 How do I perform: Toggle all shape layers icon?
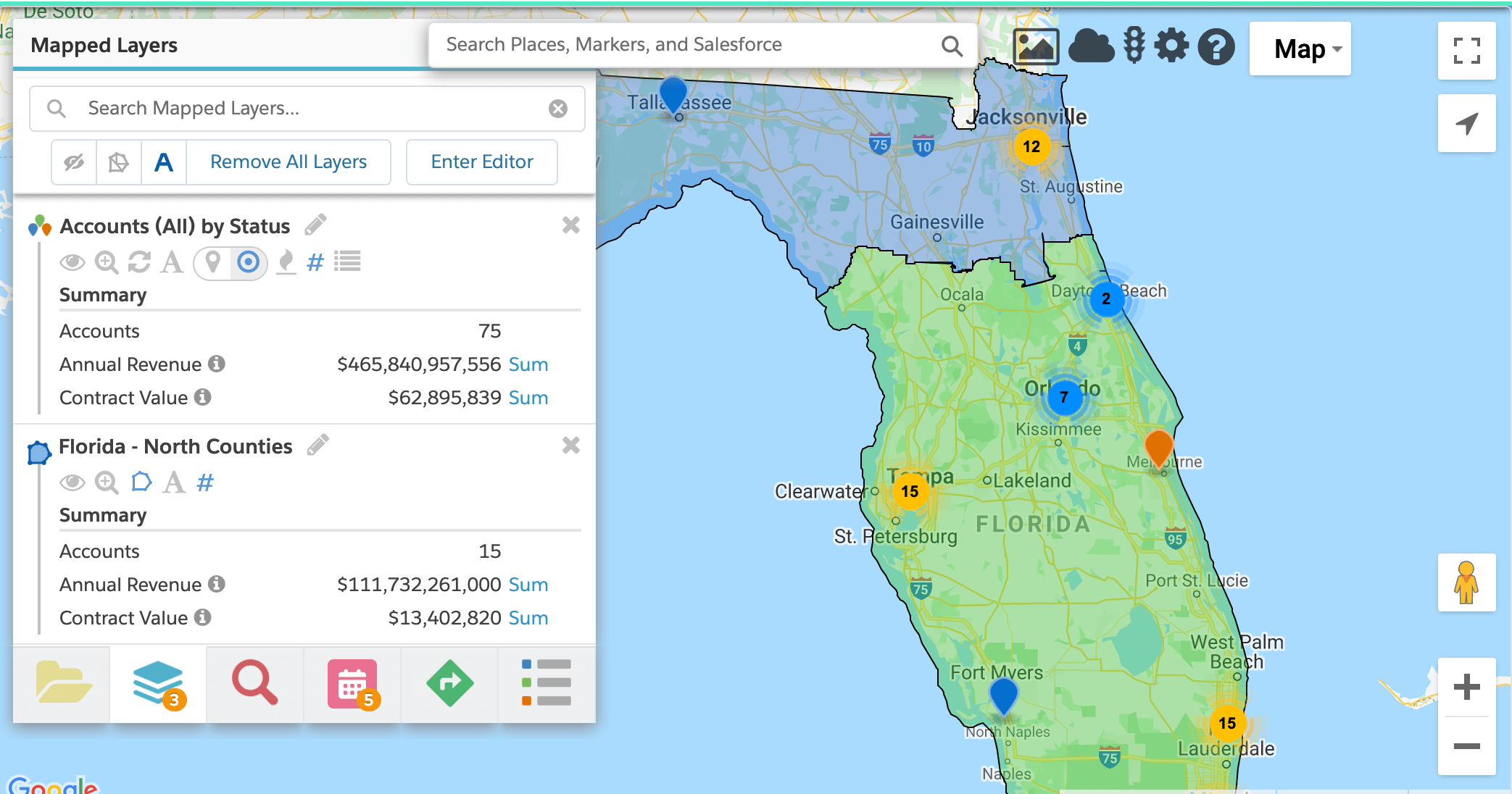pos(119,162)
